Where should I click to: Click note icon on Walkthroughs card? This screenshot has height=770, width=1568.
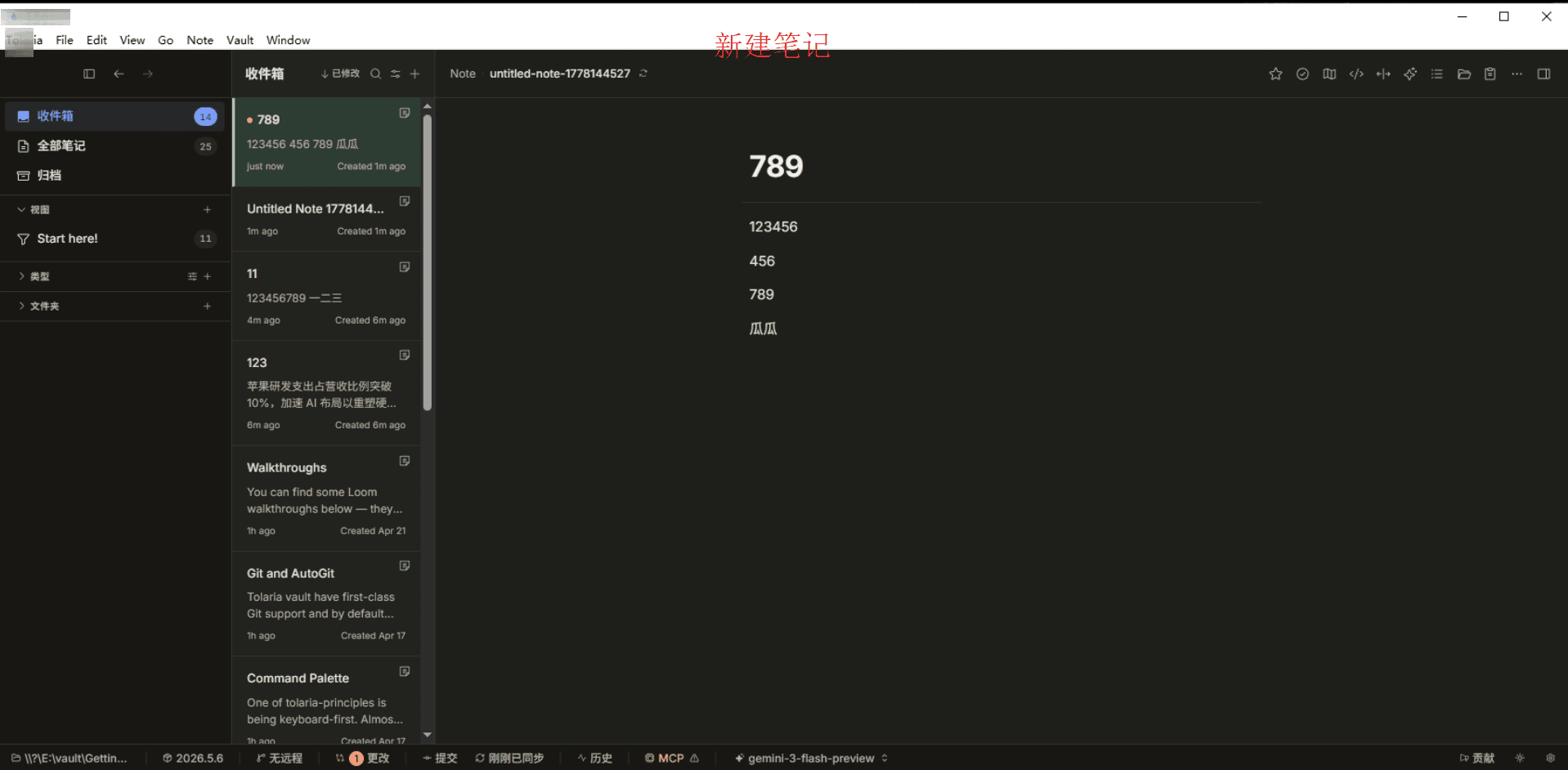[x=404, y=461]
